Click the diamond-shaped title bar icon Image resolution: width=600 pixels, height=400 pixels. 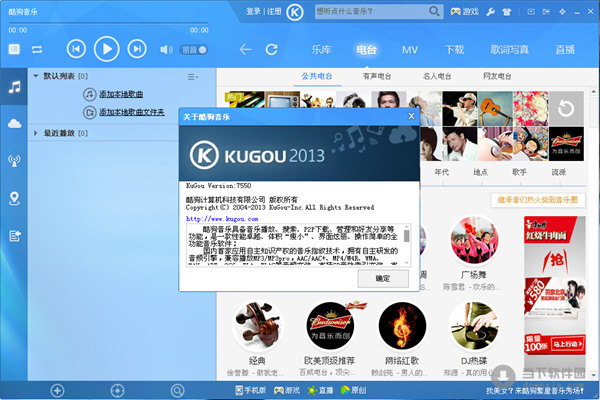click(x=562, y=12)
